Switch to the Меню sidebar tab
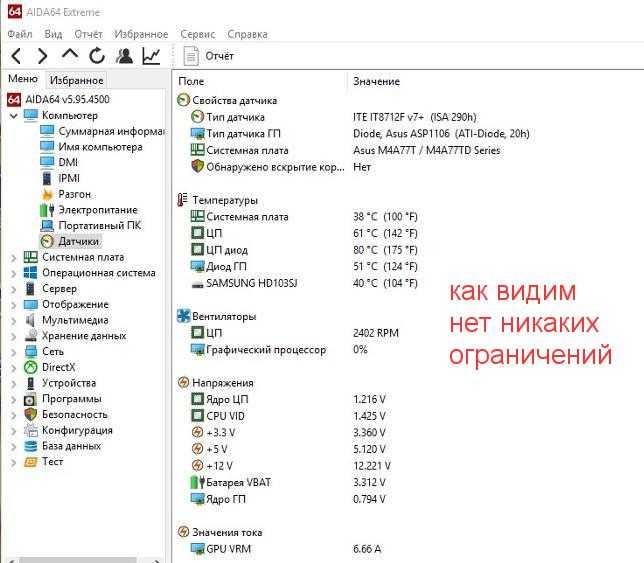 (x=23, y=79)
